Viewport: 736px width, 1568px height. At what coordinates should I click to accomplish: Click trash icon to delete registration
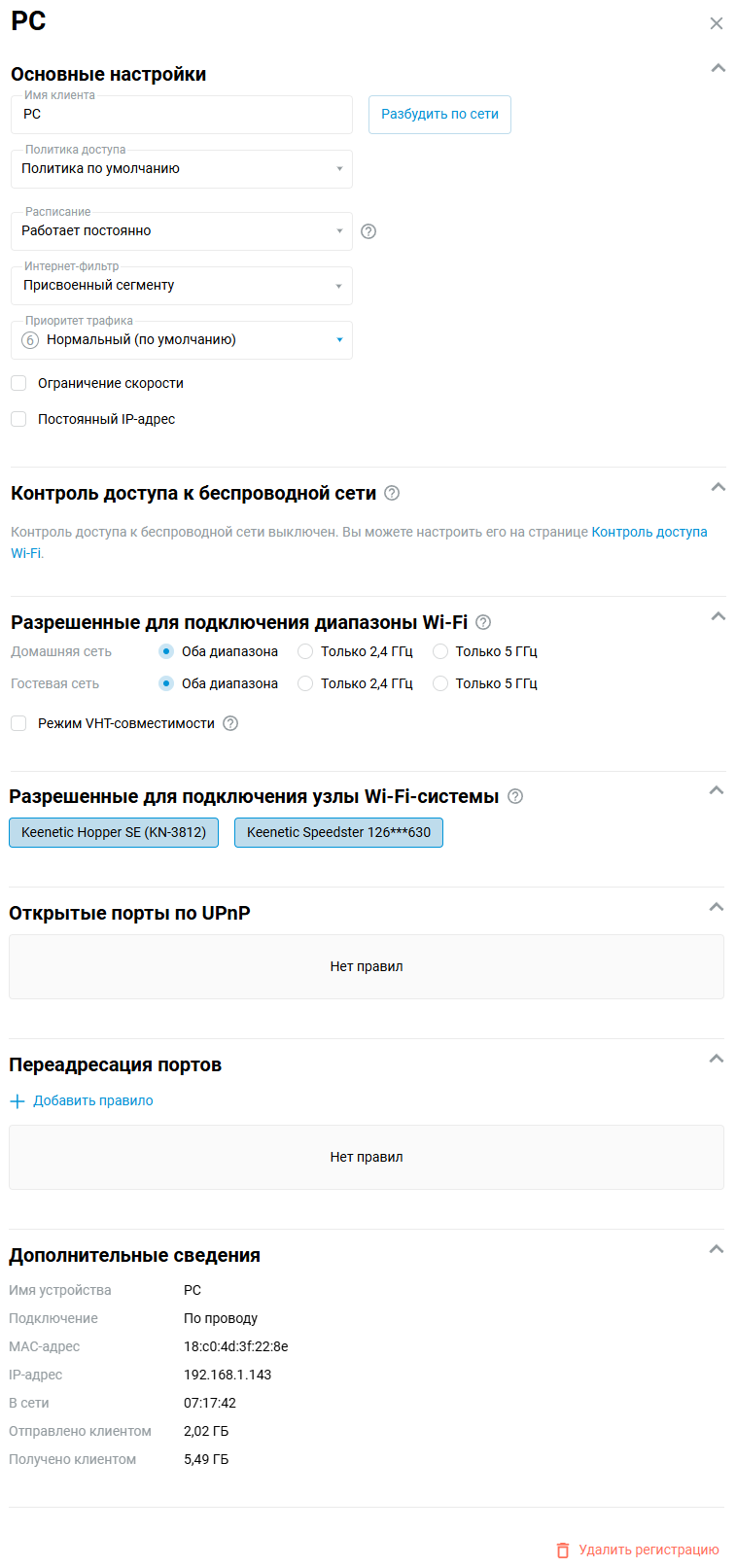(x=562, y=1551)
